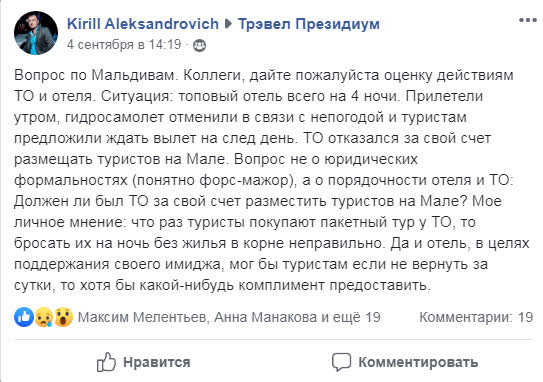543x382 pixels.
Task: Click the sad crying reaction emoji
Action: coord(44,317)
